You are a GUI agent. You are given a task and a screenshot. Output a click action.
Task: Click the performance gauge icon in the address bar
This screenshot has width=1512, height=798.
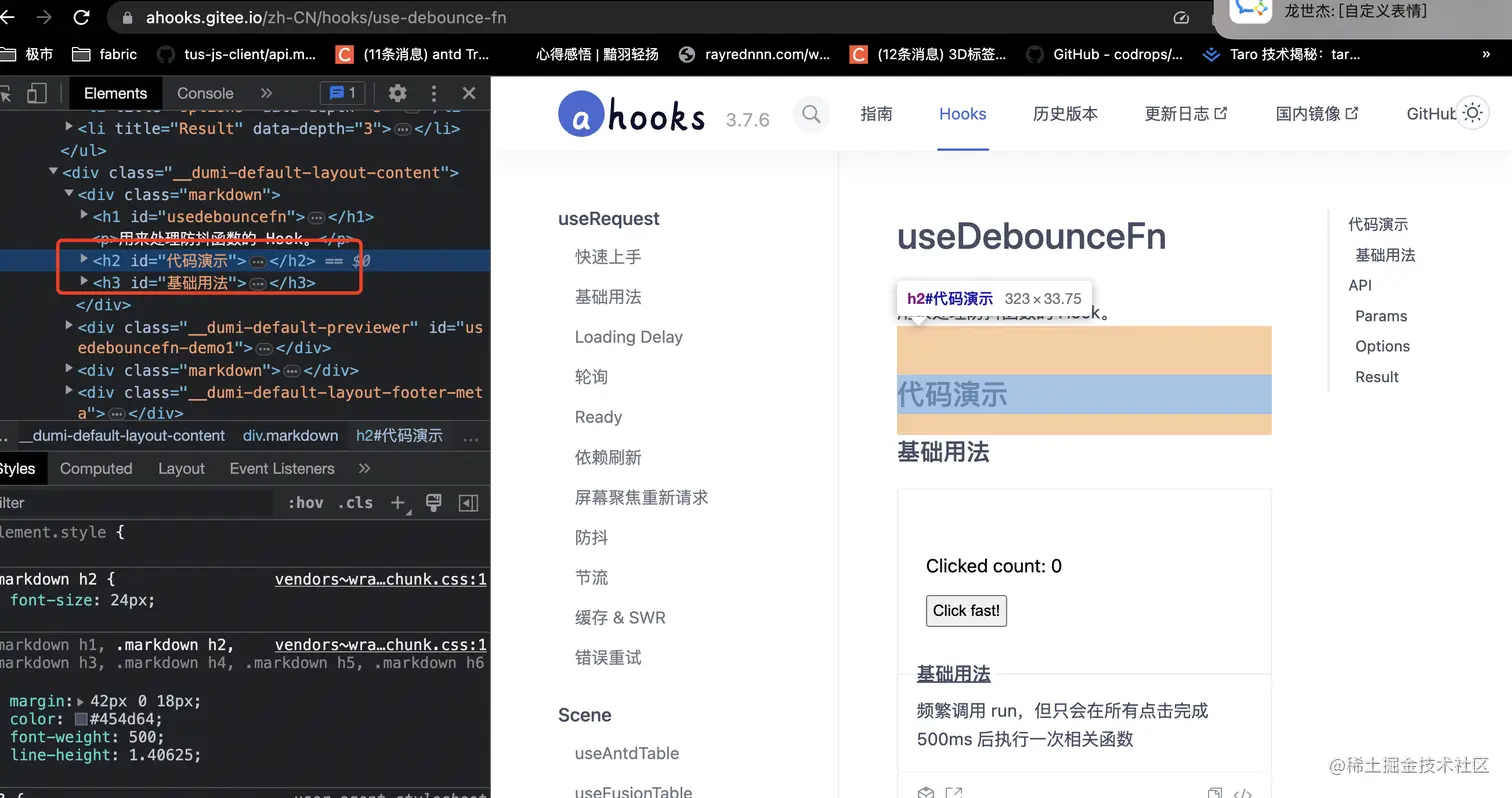[1181, 17]
